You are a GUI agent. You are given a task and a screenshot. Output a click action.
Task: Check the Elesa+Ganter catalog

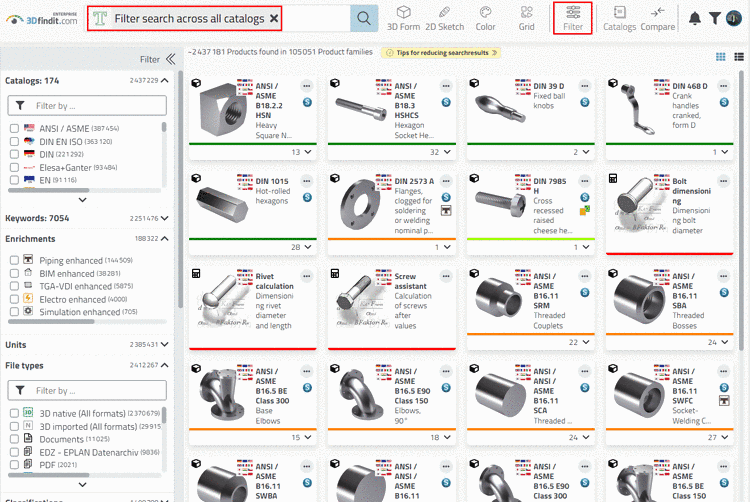click(14, 167)
